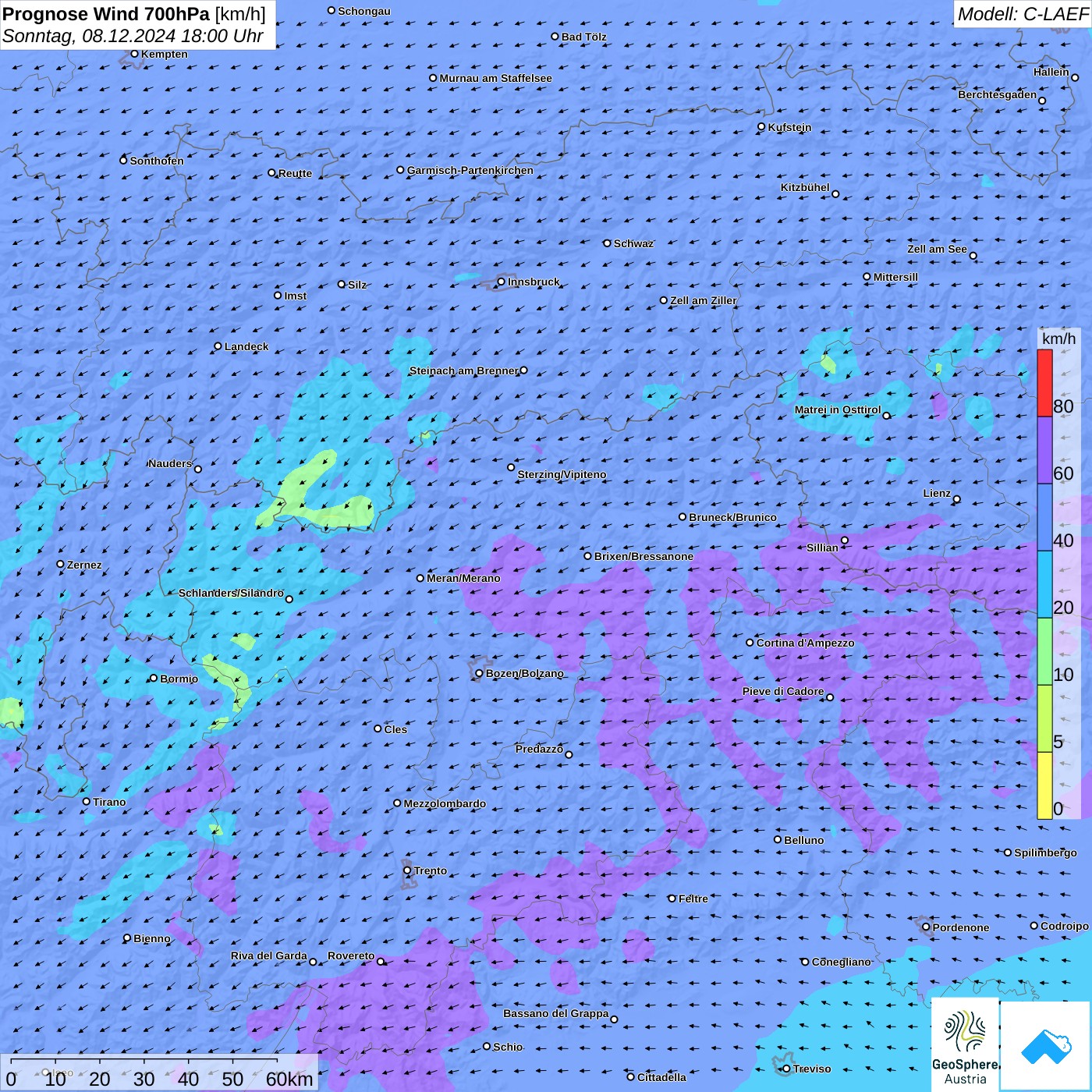Click the Sillian city marker
This screenshot has width=1092, height=1092.
point(845,540)
